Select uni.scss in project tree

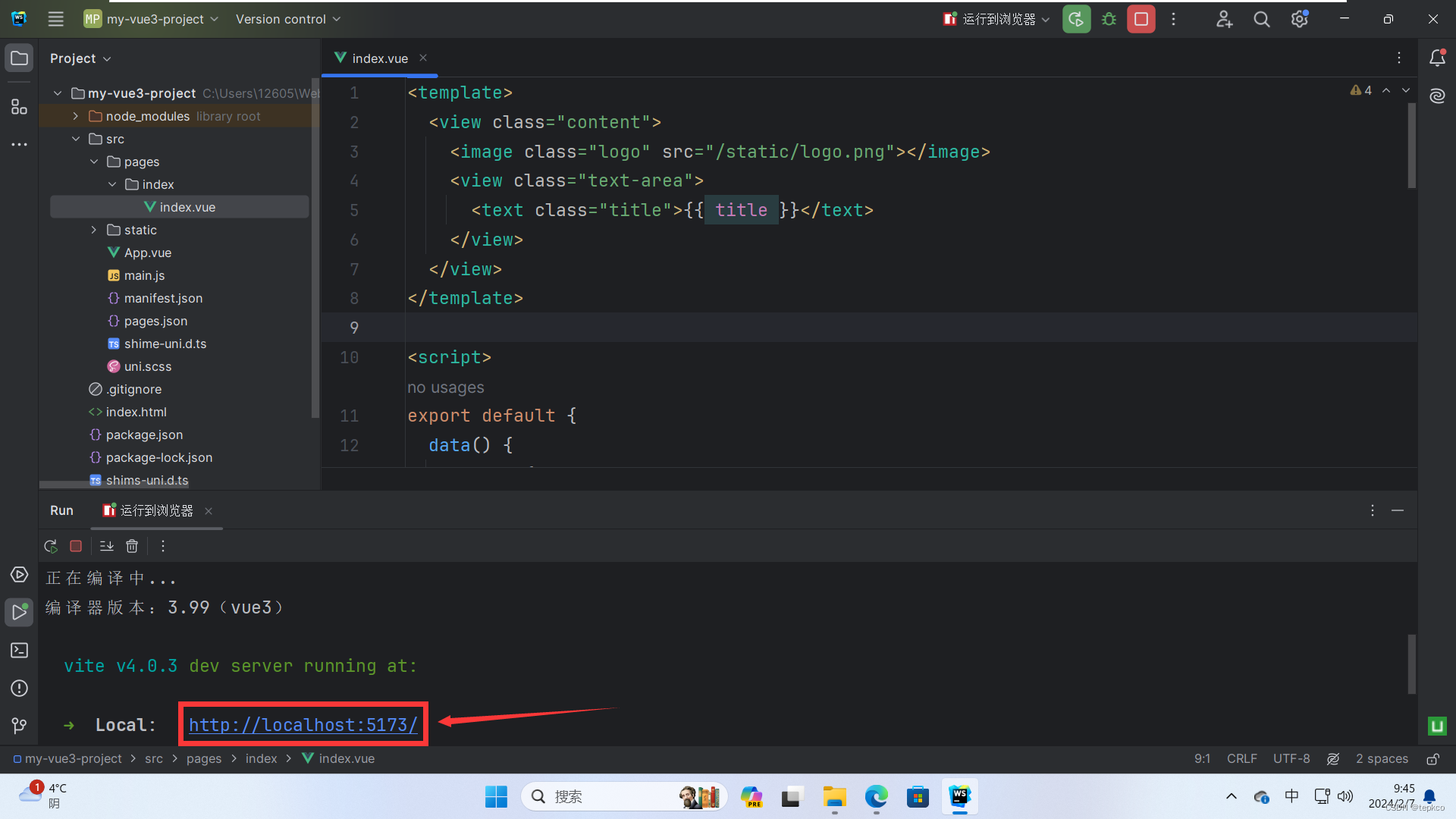148,366
